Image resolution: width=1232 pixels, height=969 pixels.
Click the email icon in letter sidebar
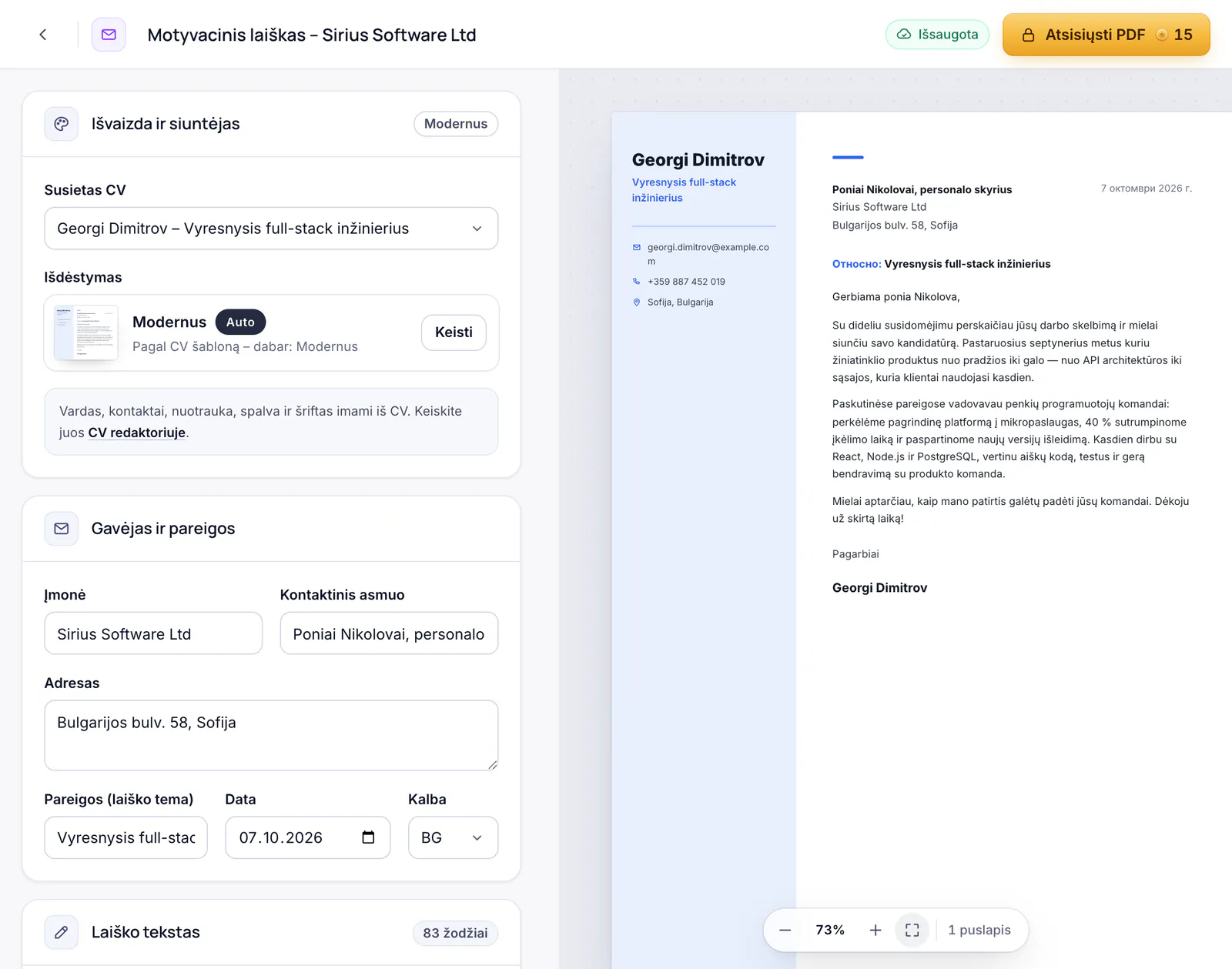637,247
